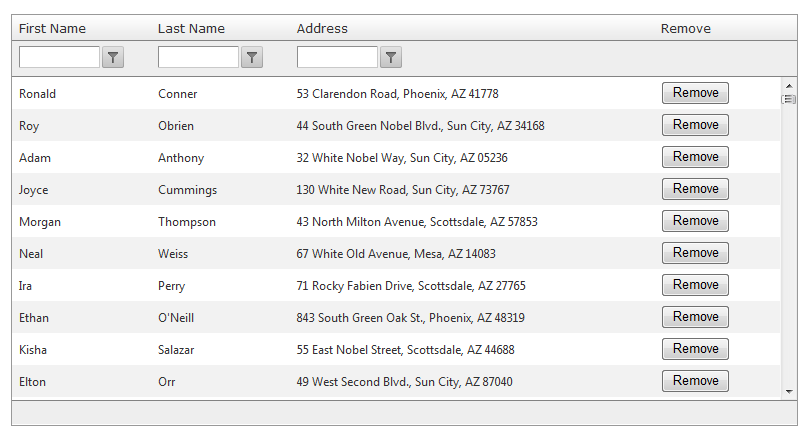Click scrollbar down arrow in grid

tap(789, 391)
